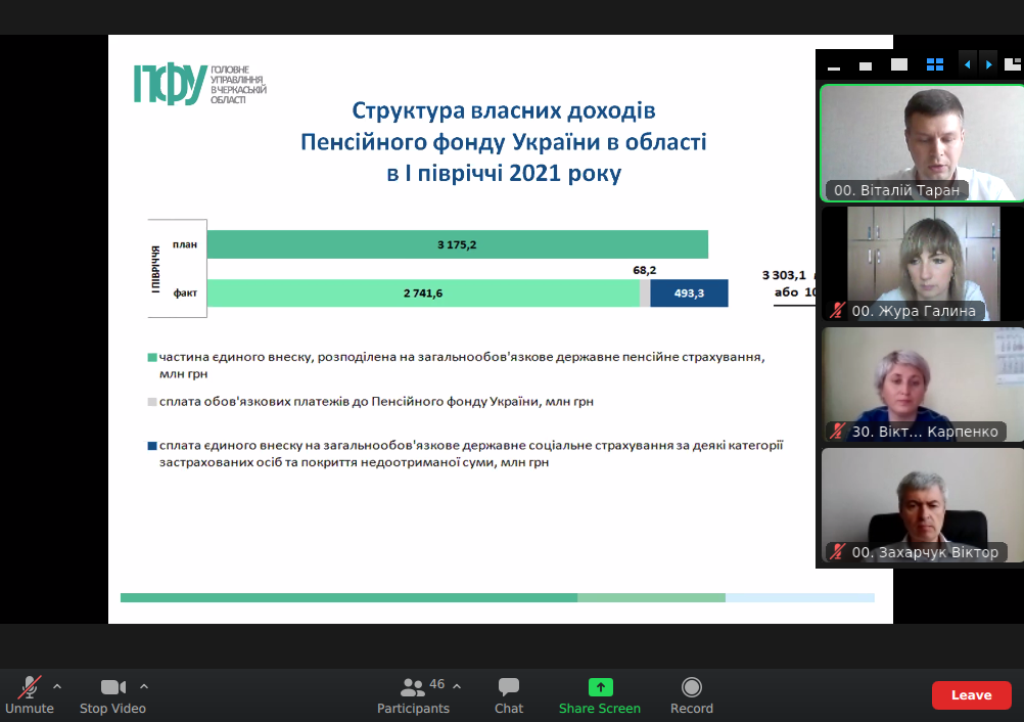Click 'ГОЛОВНЕ УПРАВЛІННЯ В ЧЕРКАСЬКІЙ ОБЛАСТІ' logo text

[x=238, y=84]
